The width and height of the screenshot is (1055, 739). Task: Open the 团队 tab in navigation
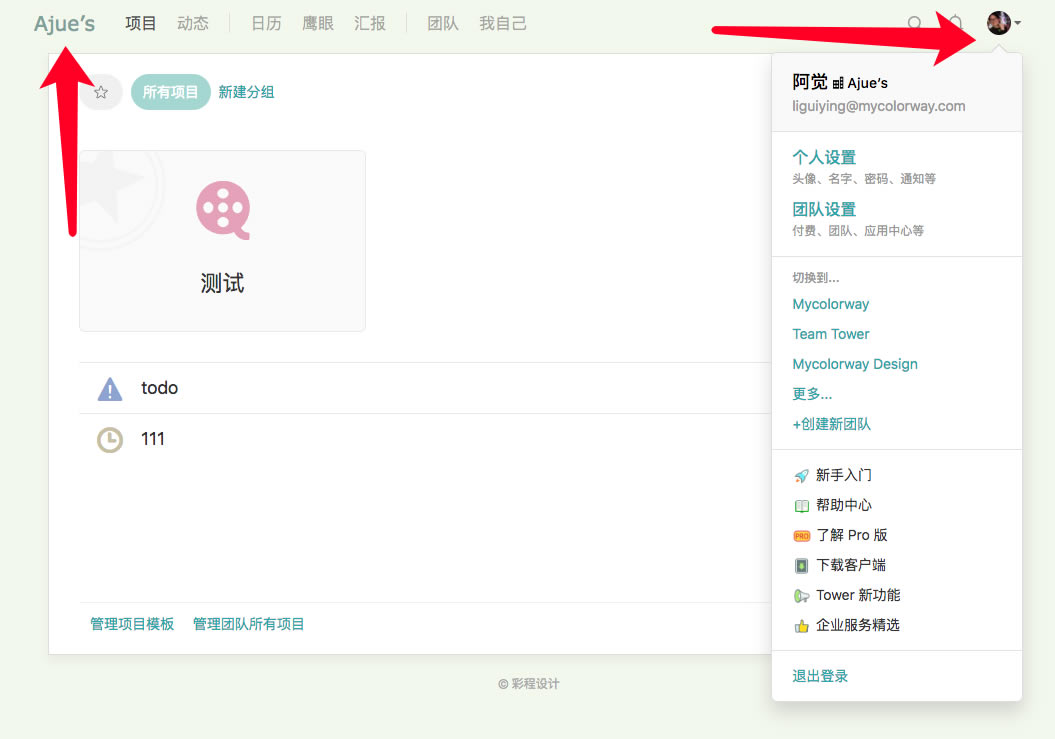tap(443, 23)
